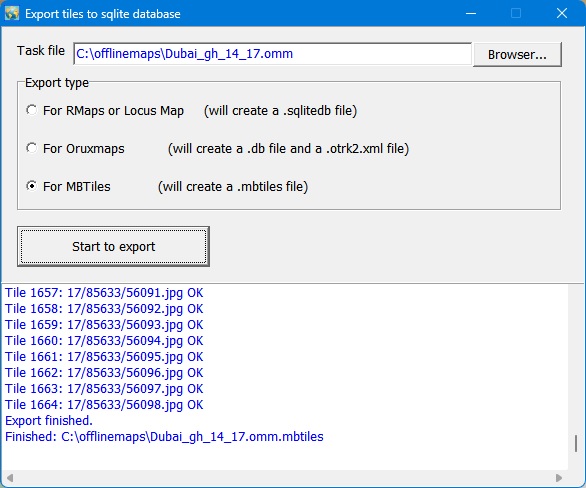
Task: Click into the Task file path field
Action: tap(272, 54)
